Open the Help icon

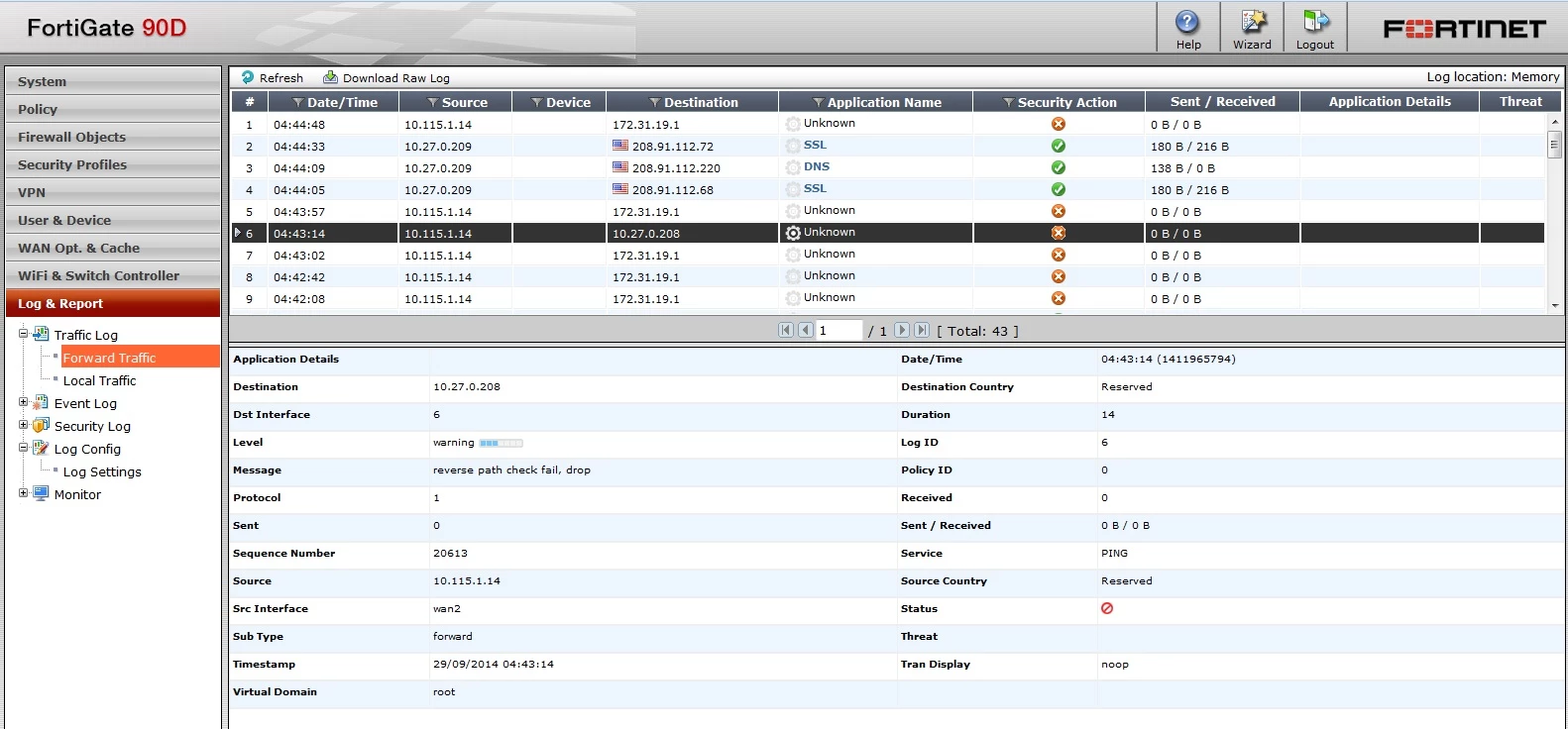1187,22
